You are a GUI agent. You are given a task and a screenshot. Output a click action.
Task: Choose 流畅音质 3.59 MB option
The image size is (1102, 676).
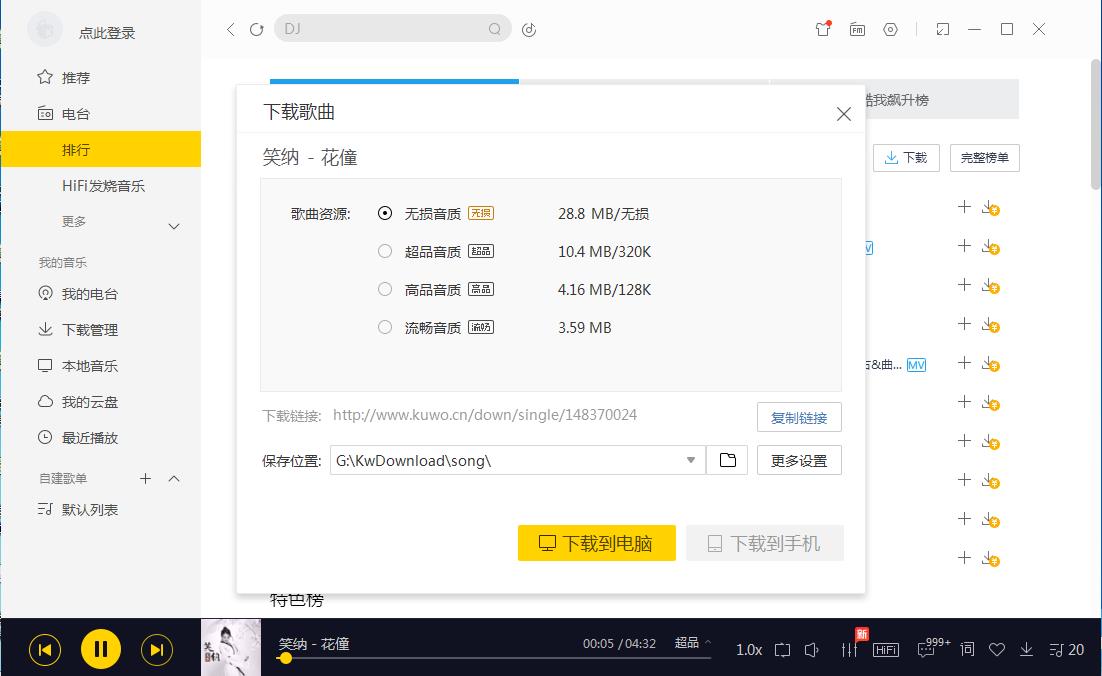pos(385,327)
